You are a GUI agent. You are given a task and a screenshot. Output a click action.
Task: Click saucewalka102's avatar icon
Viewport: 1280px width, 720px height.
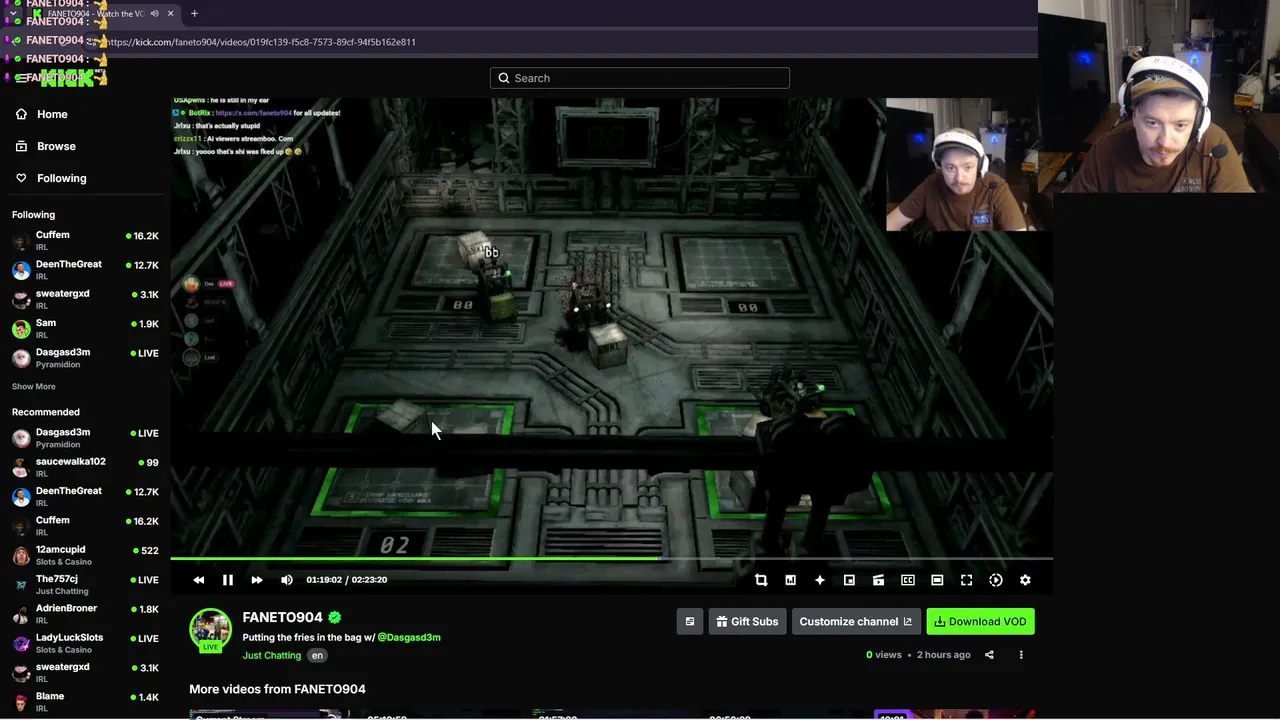pos(21,467)
